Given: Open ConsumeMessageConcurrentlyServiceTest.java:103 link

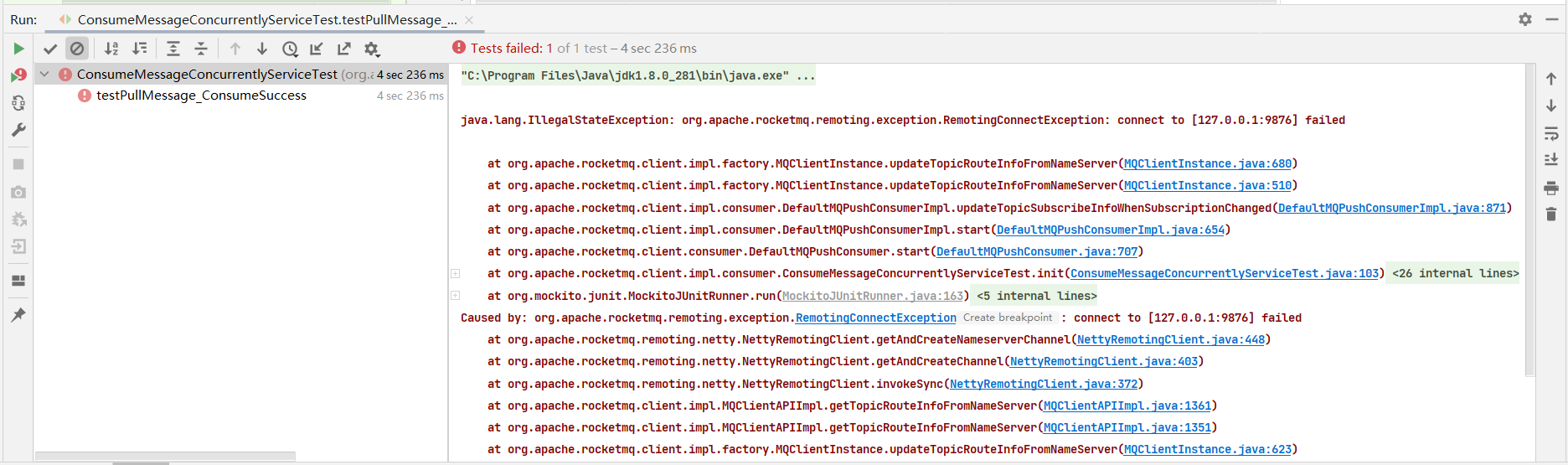Looking at the screenshot, I should tap(1225, 273).
